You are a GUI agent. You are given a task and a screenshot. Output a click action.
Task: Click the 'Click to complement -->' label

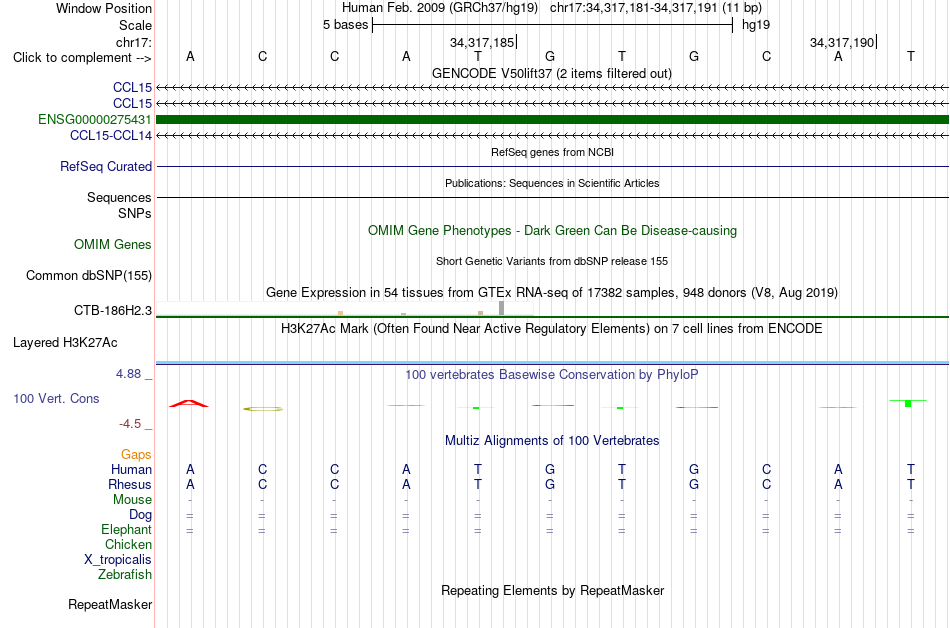(82, 58)
